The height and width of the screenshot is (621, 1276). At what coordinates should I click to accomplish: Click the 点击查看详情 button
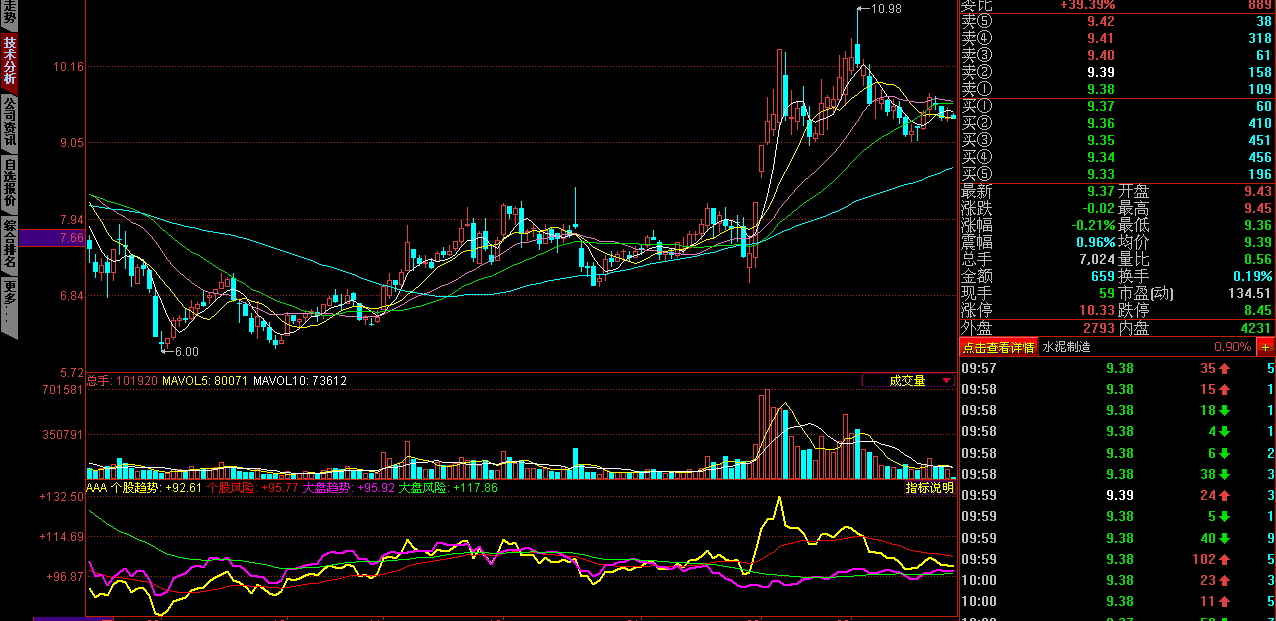click(x=997, y=347)
